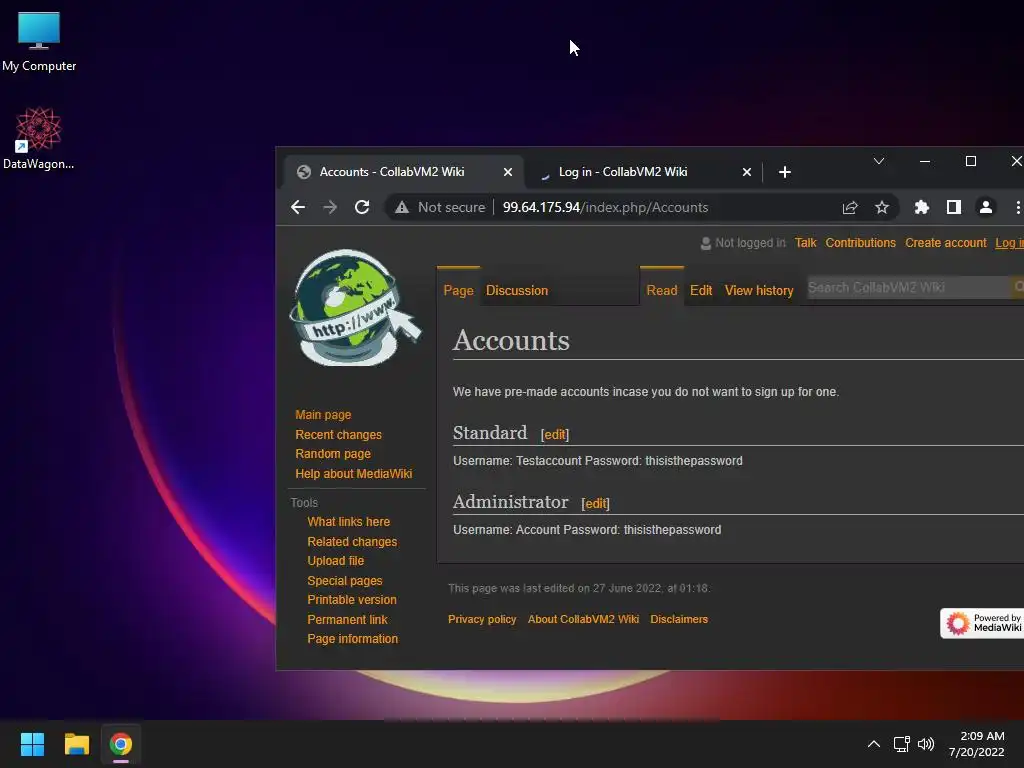Select the Page tab of the wiki

tap(458, 291)
